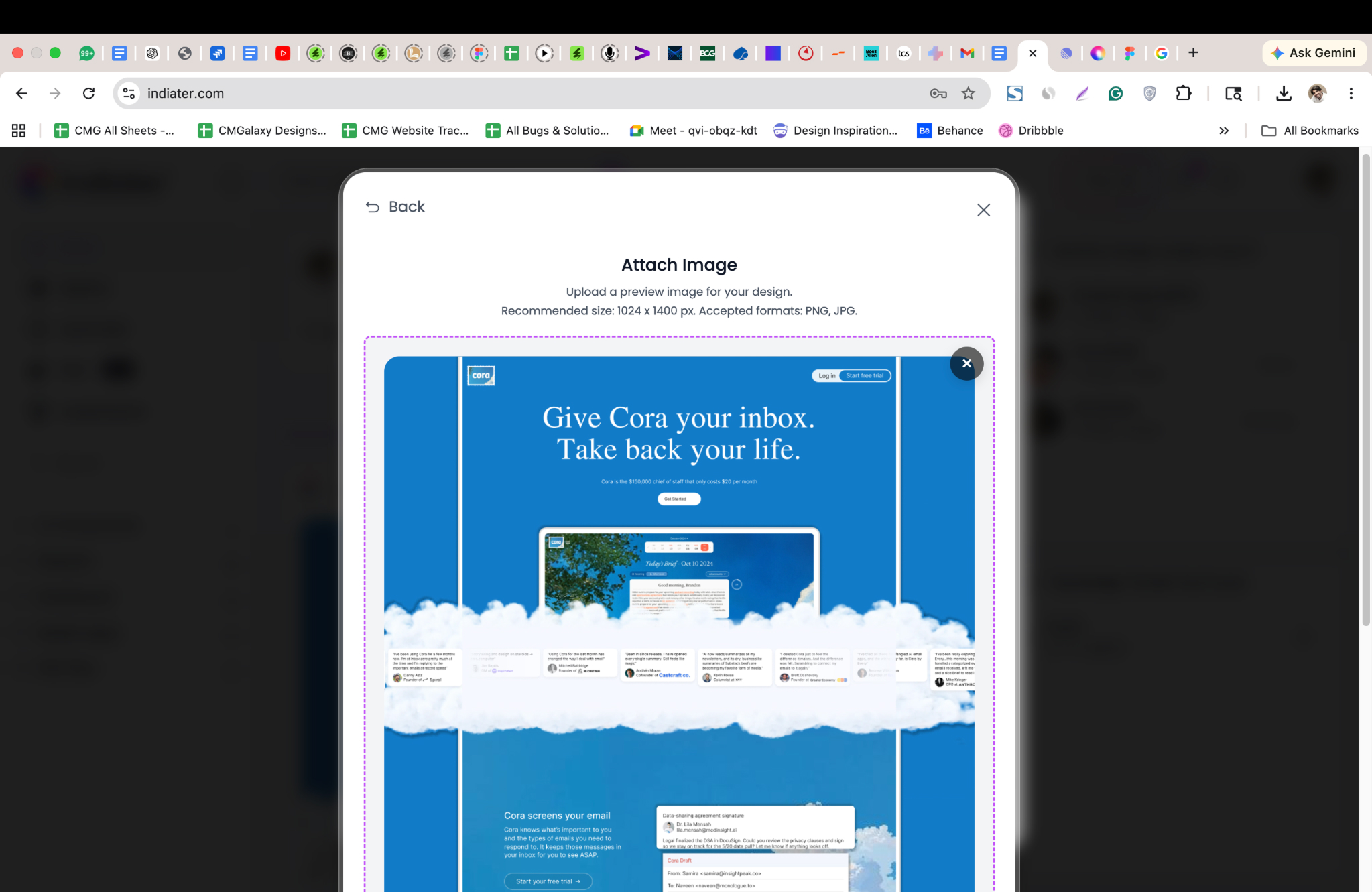Click the purple pen extension icon
This screenshot has height=892, width=1372.
(1082, 94)
